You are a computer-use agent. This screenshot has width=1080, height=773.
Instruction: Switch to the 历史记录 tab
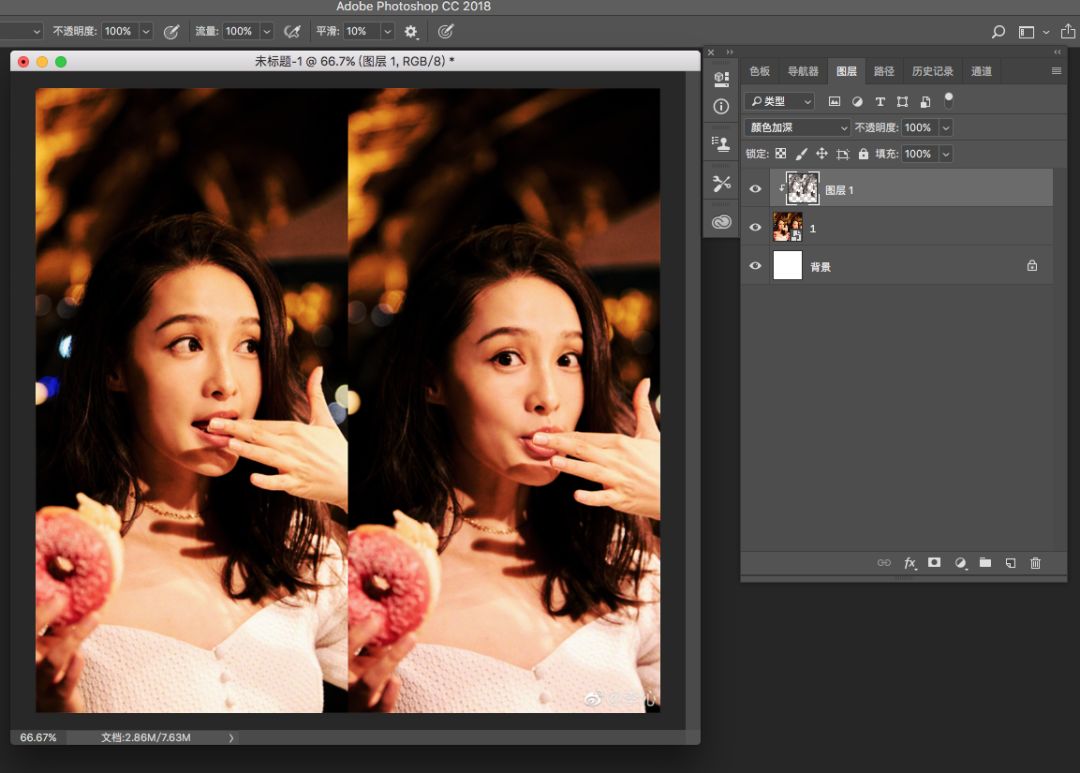pos(932,71)
